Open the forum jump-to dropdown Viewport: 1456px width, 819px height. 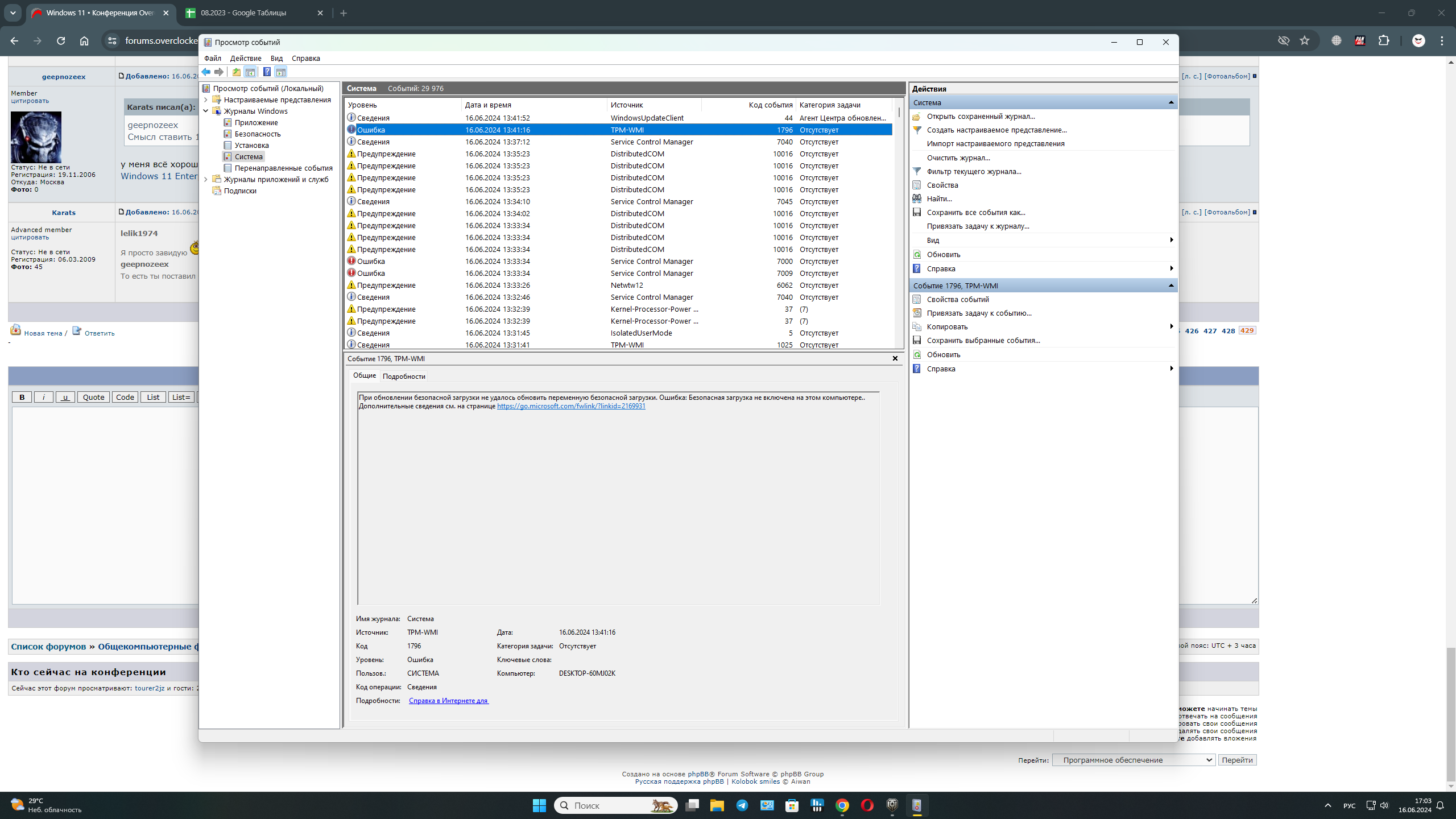(1134, 760)
